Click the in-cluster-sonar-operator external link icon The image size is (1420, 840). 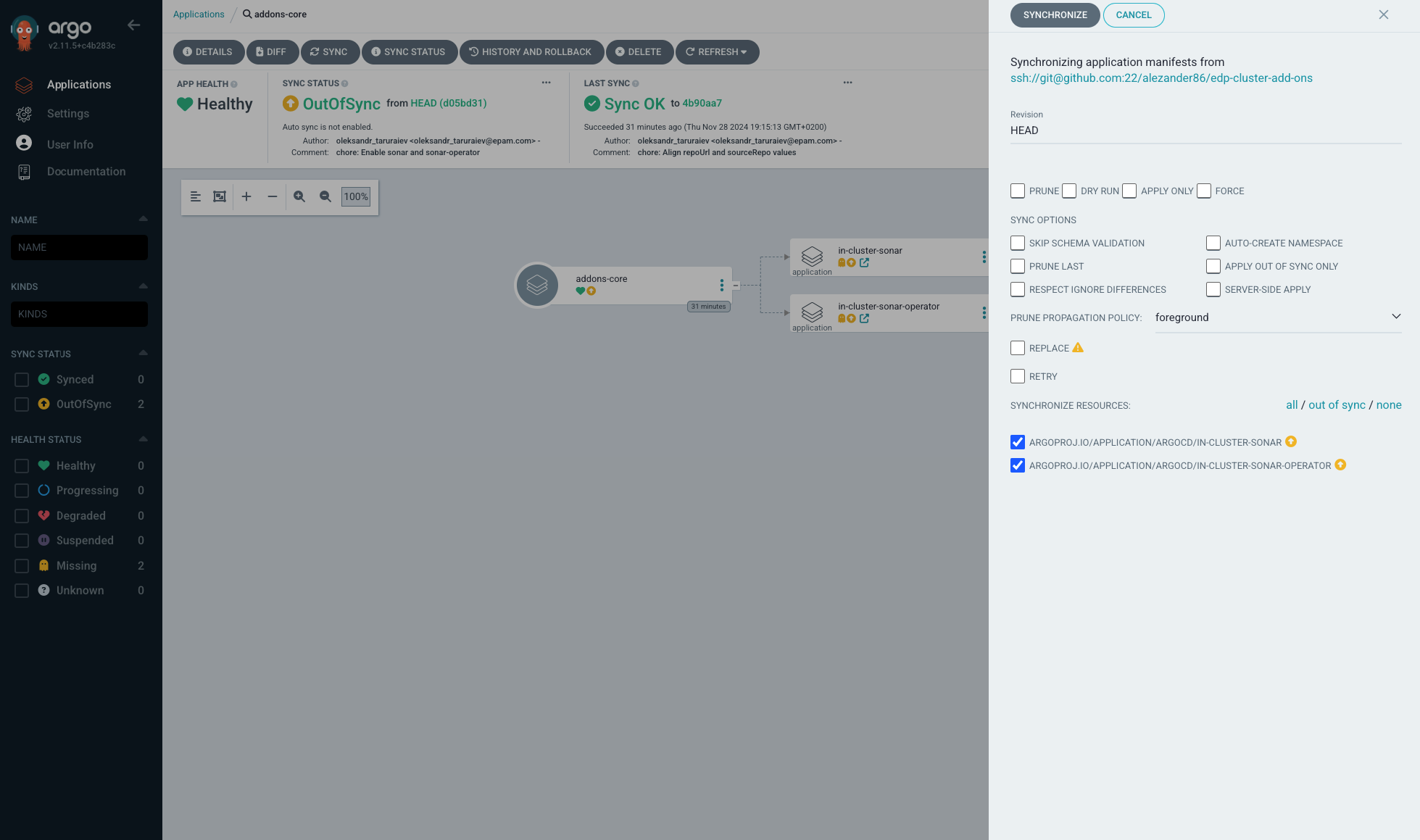[865, 318]
